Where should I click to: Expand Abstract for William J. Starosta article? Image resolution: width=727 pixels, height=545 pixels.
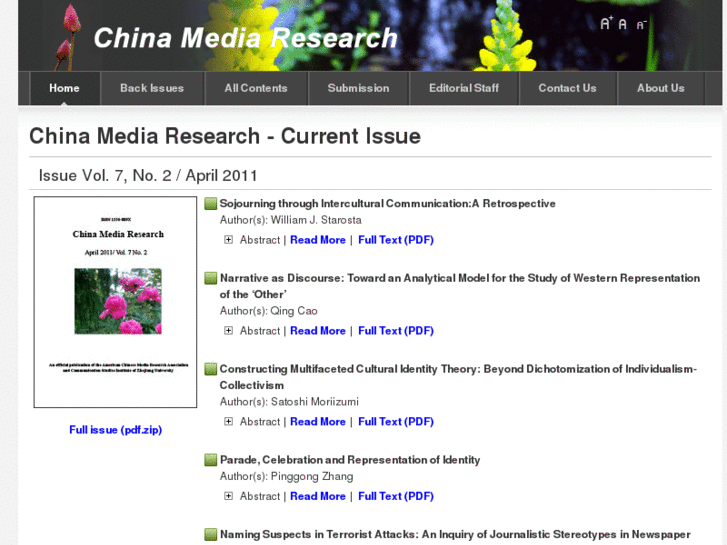(x=228, y=240)
